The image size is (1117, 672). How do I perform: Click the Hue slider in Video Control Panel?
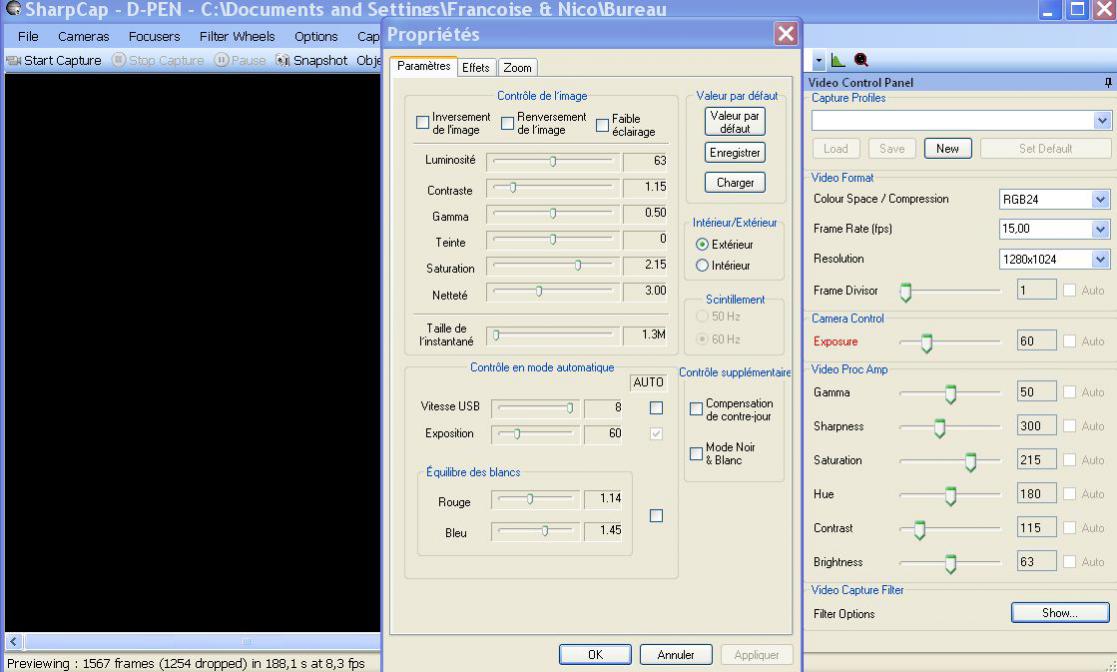[x=950, y=495]
